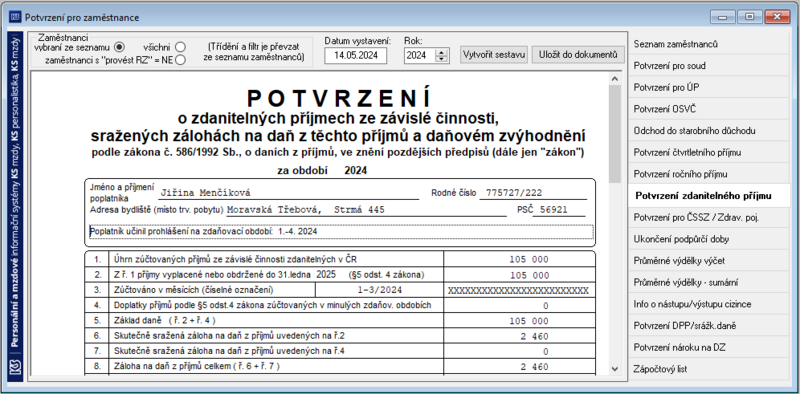Open 'Potvrzení pro ÚP'

click(709, 87)
